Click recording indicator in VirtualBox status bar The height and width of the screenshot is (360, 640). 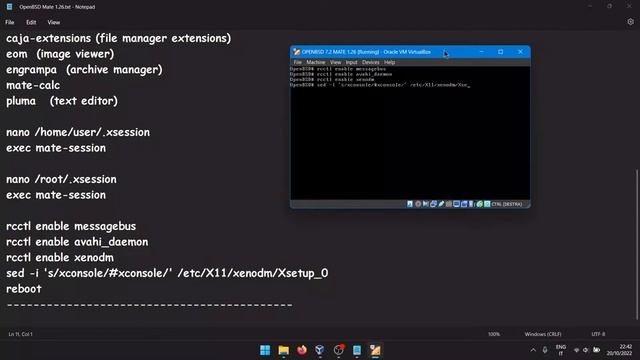pos(464,204)
